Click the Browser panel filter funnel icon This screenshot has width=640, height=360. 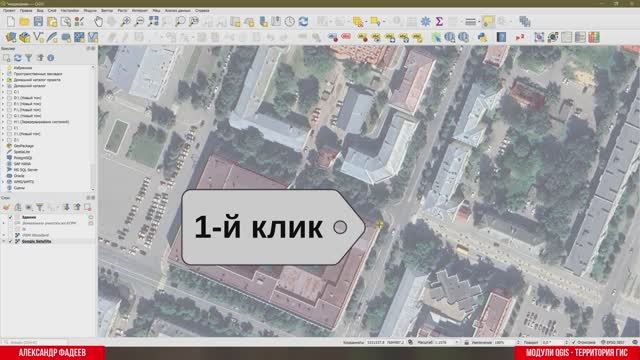point(29,58)
